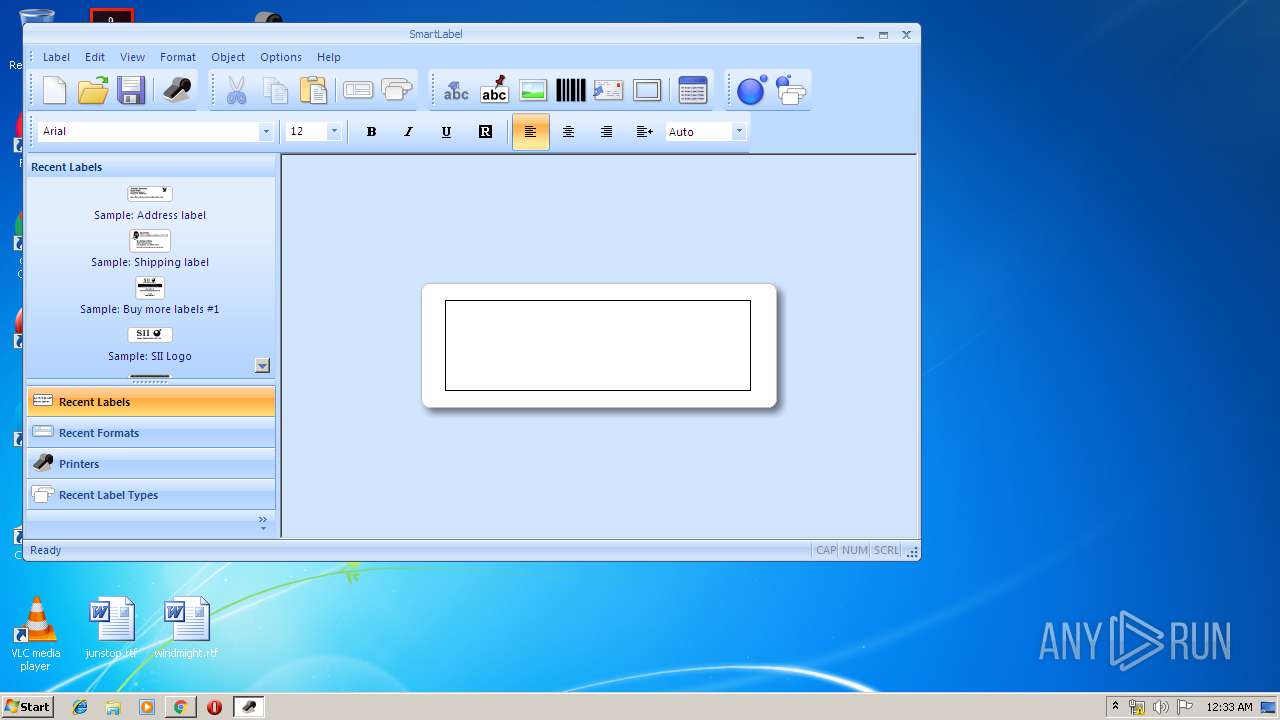Image resolution: width=1280 pixels, height=720 pixels.
Task: Open the Opera browser taskbar icon
Action: click(x=214, y=707)
